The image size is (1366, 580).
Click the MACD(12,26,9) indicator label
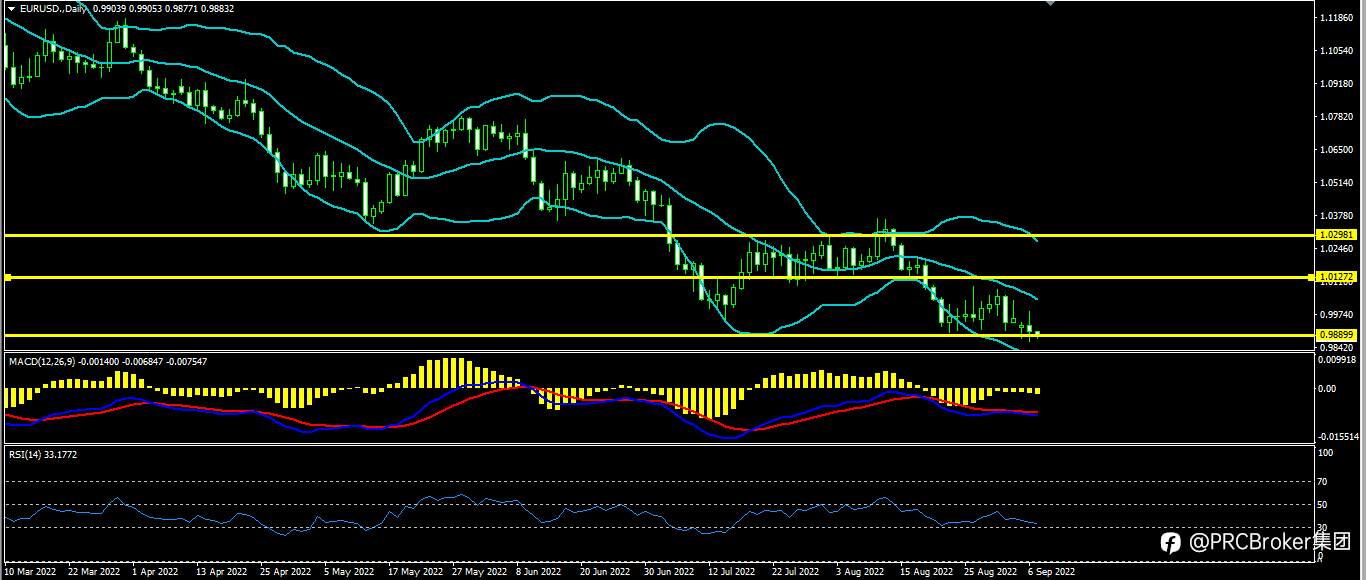click(42, 360)
